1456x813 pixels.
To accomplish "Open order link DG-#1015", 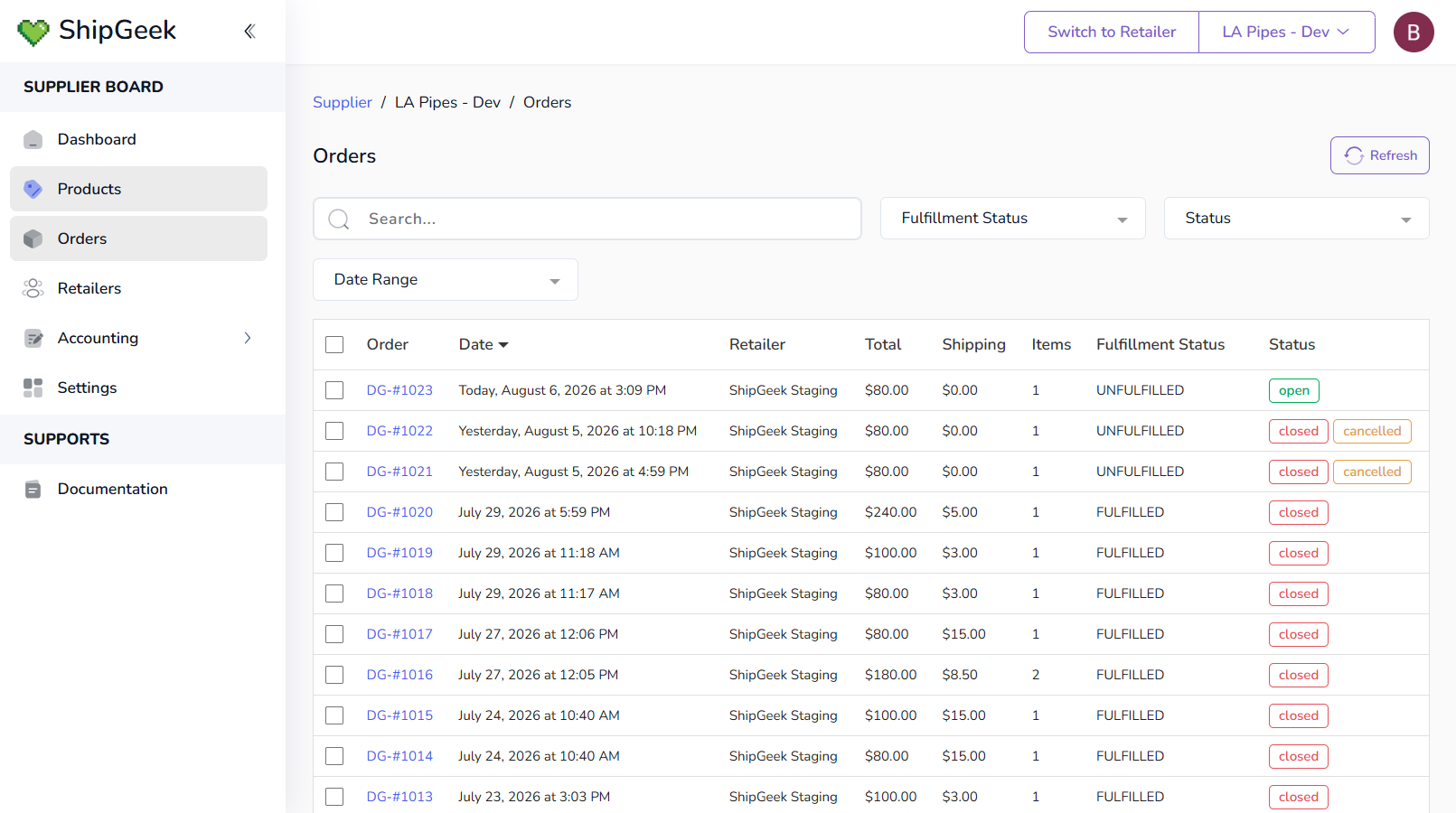I will point(399,715).
